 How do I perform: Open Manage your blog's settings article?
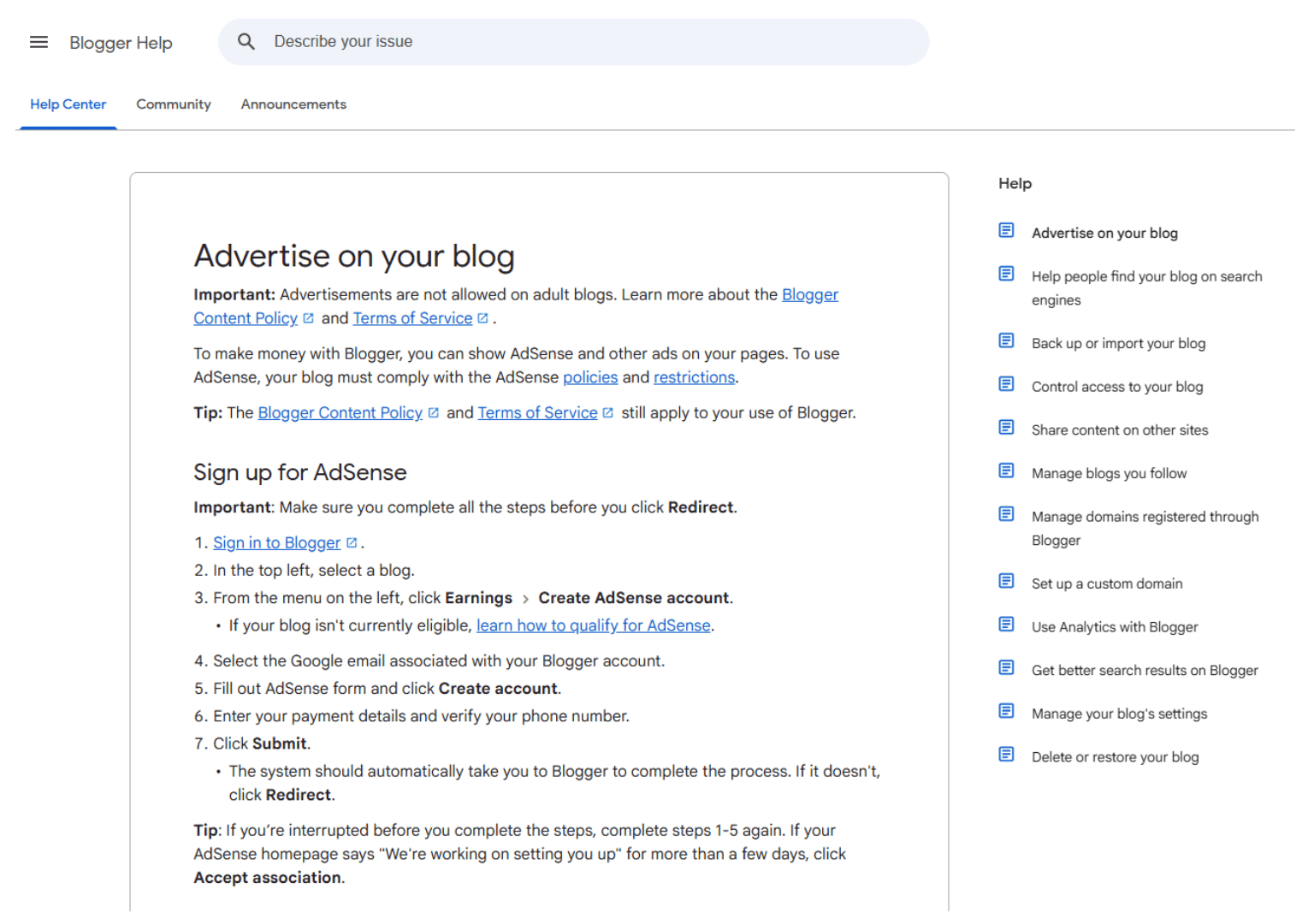[1119, 714]
